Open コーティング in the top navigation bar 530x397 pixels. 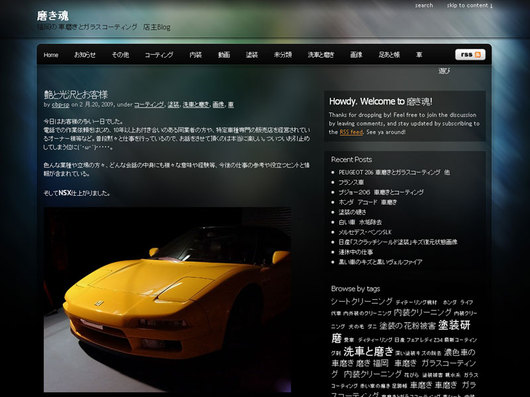(159, 55)
